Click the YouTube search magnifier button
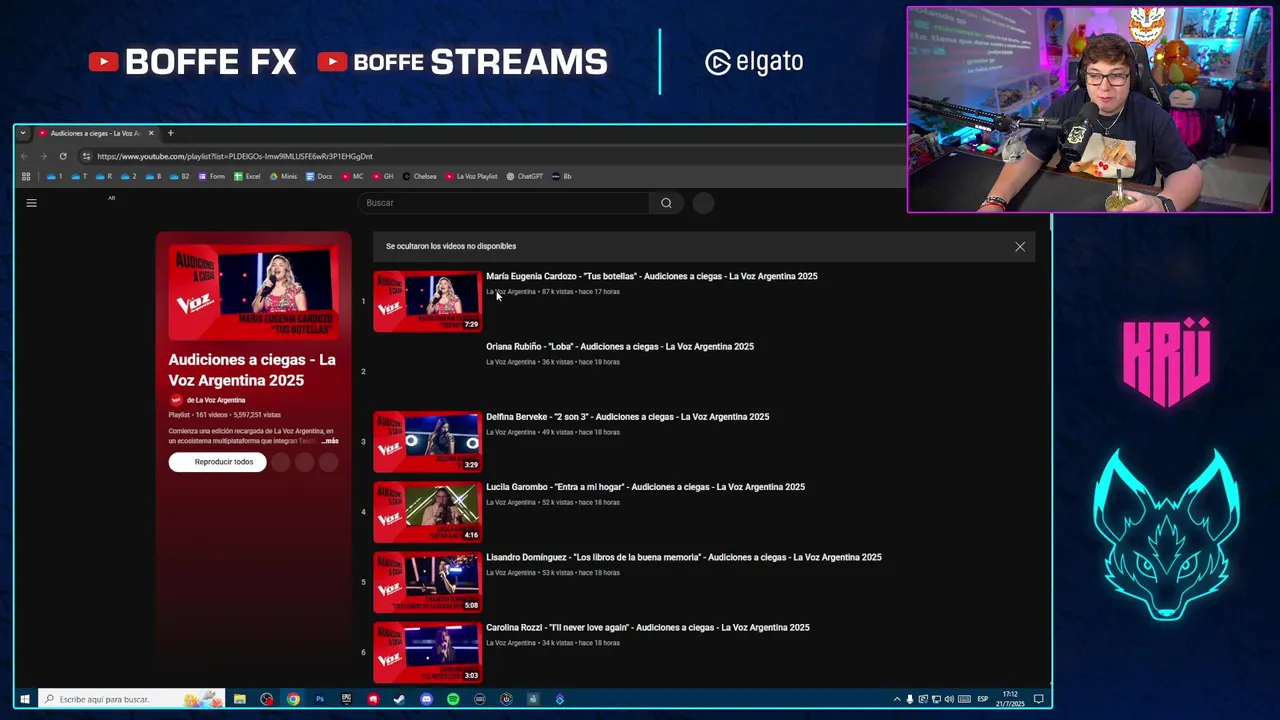Image resolution: width=1280 pixels, height=720 pixels. 666,203
